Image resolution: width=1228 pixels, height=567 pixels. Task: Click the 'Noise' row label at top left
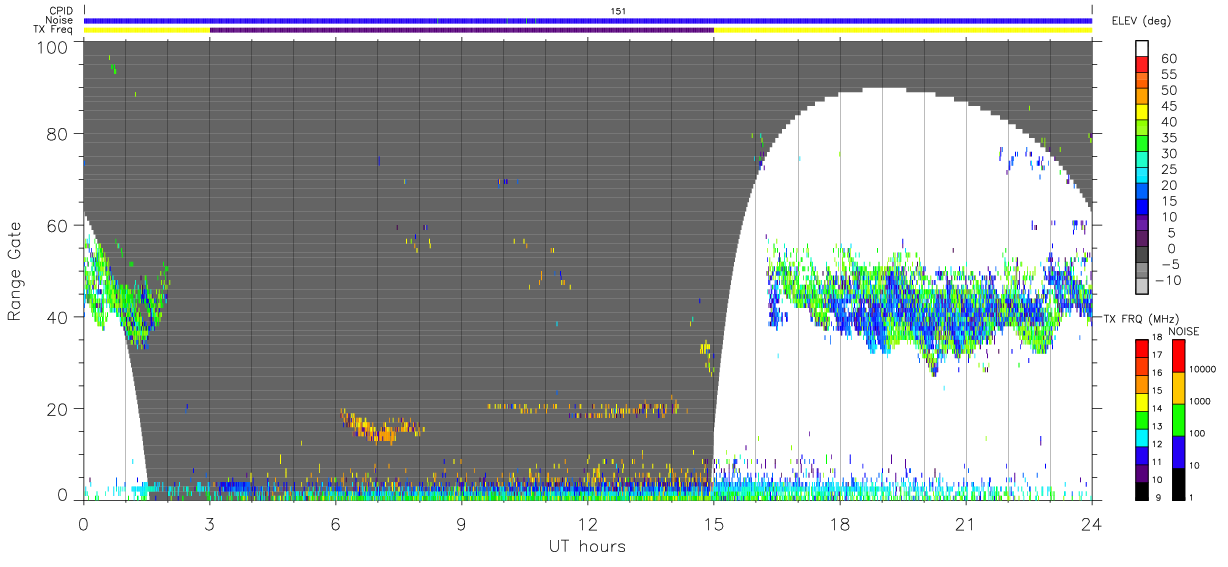point(60,20)
